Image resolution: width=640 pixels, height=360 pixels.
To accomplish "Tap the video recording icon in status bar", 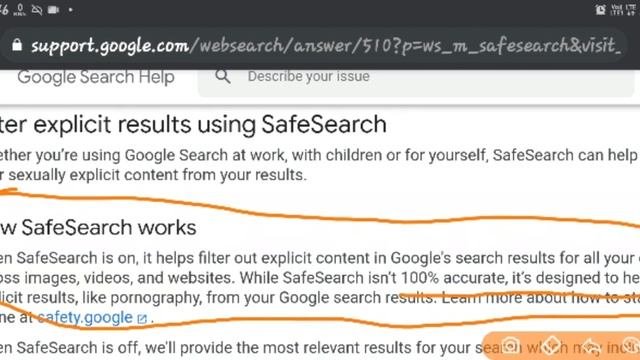I will coord(53,10).
